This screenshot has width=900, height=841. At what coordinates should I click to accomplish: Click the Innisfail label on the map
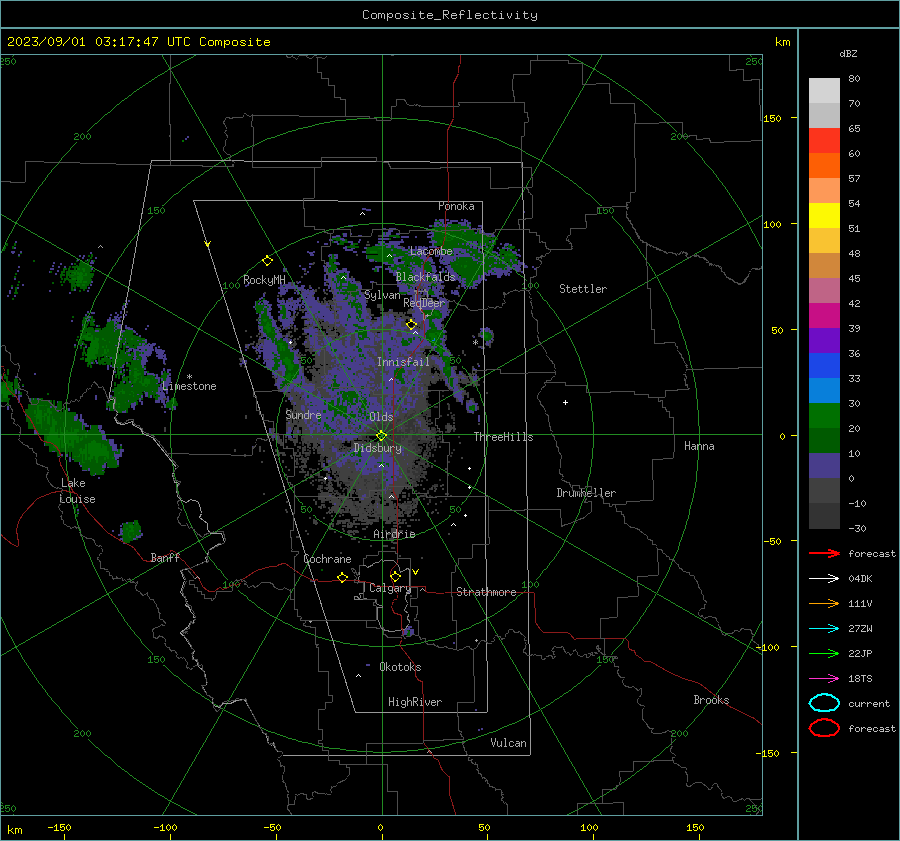click(x=403, y=362)
